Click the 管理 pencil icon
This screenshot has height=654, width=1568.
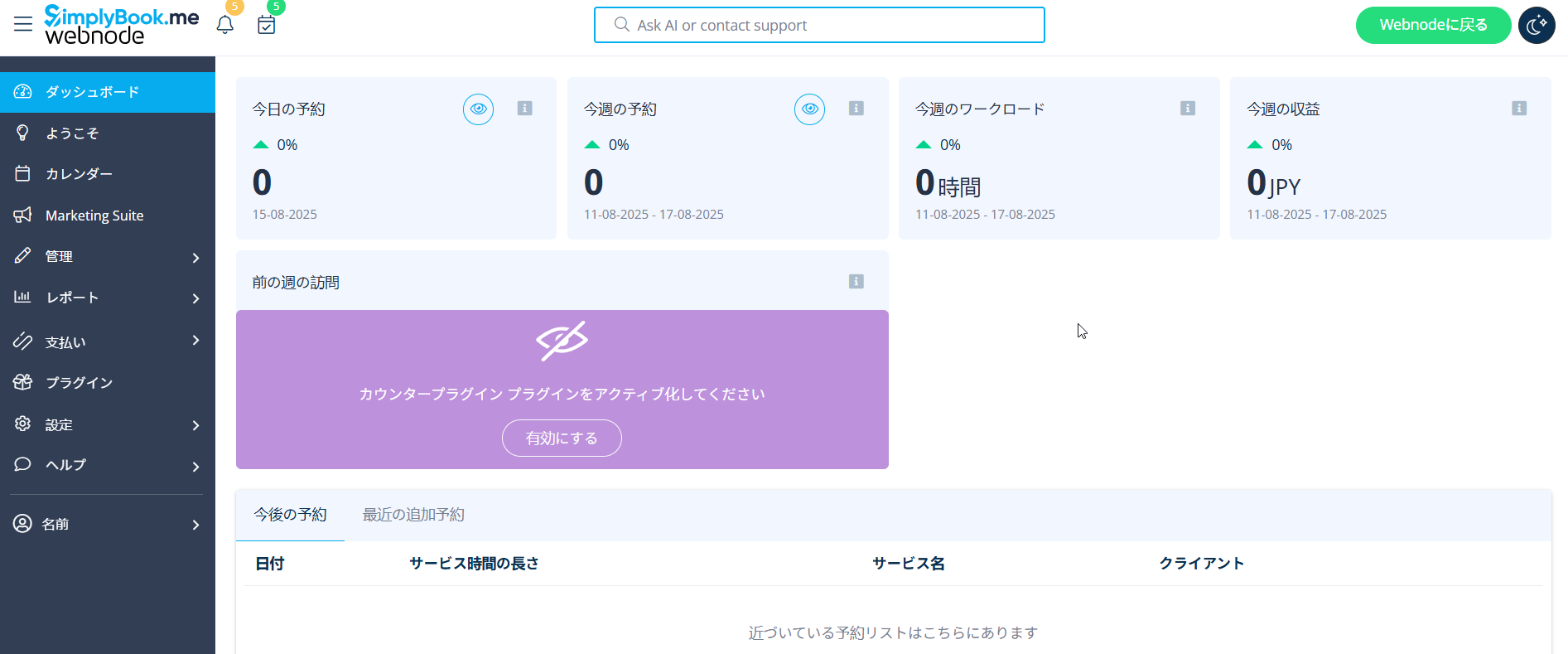[x=22, y=256]
